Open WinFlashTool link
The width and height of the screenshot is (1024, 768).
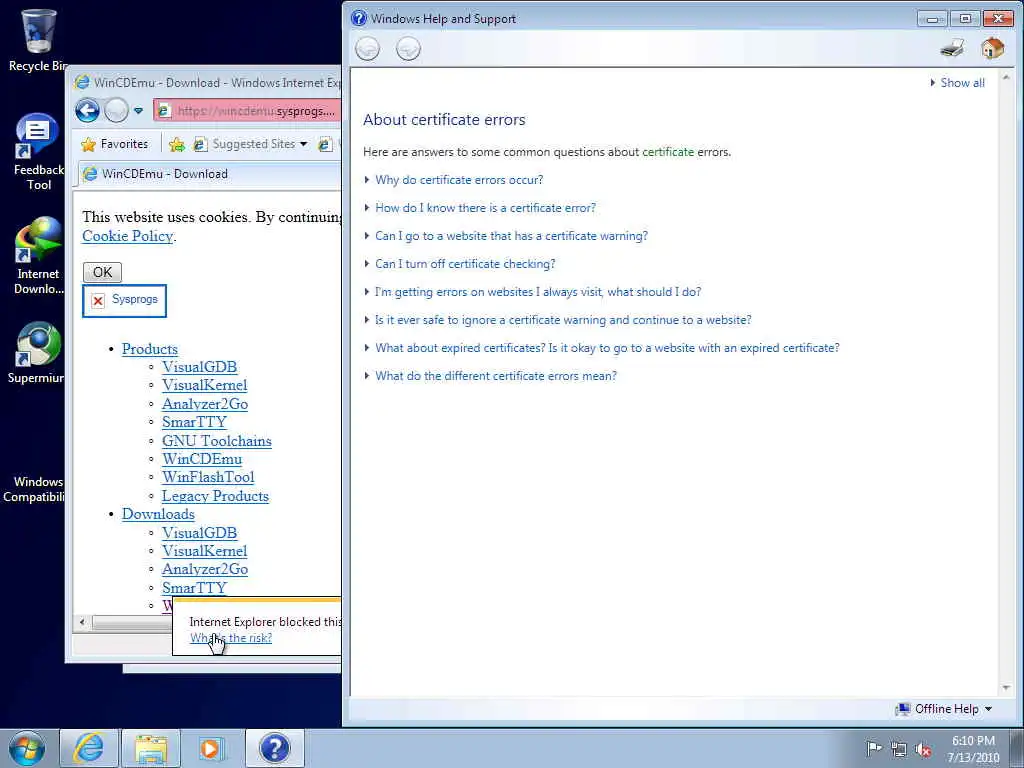tap(208, 477)
